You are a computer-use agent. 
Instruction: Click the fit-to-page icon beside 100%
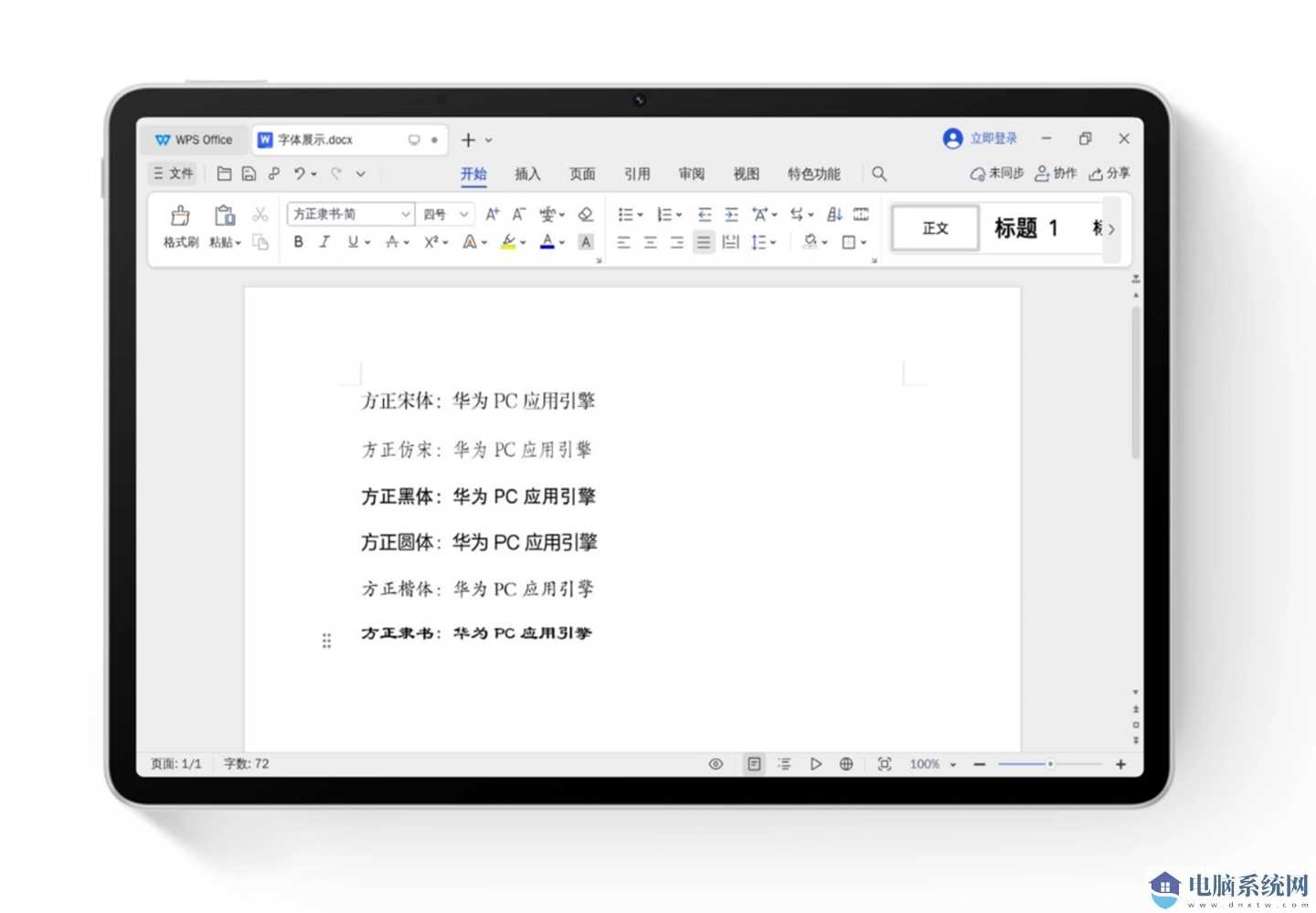(x=885, y=764)
